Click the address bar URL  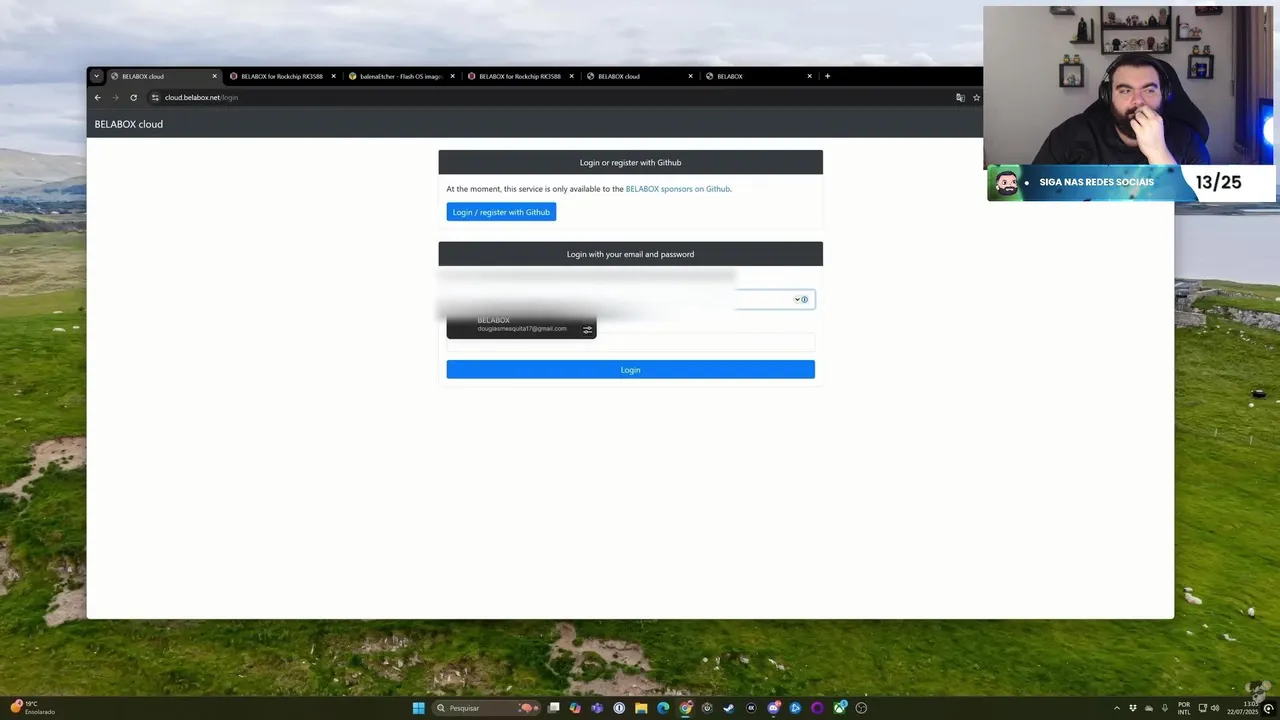point(201,97)
